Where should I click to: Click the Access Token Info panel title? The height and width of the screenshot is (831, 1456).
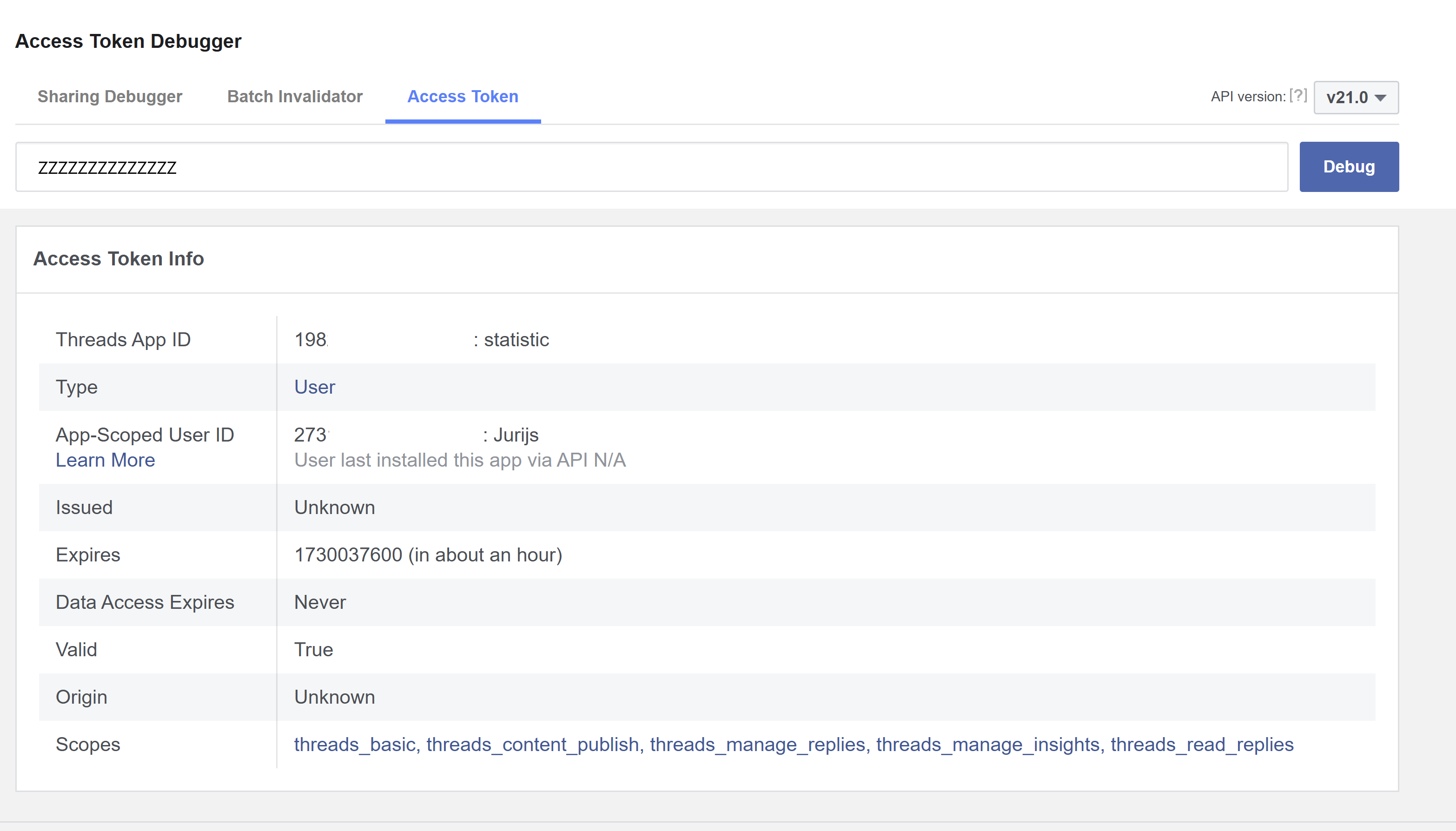click(x=119, y=258)
